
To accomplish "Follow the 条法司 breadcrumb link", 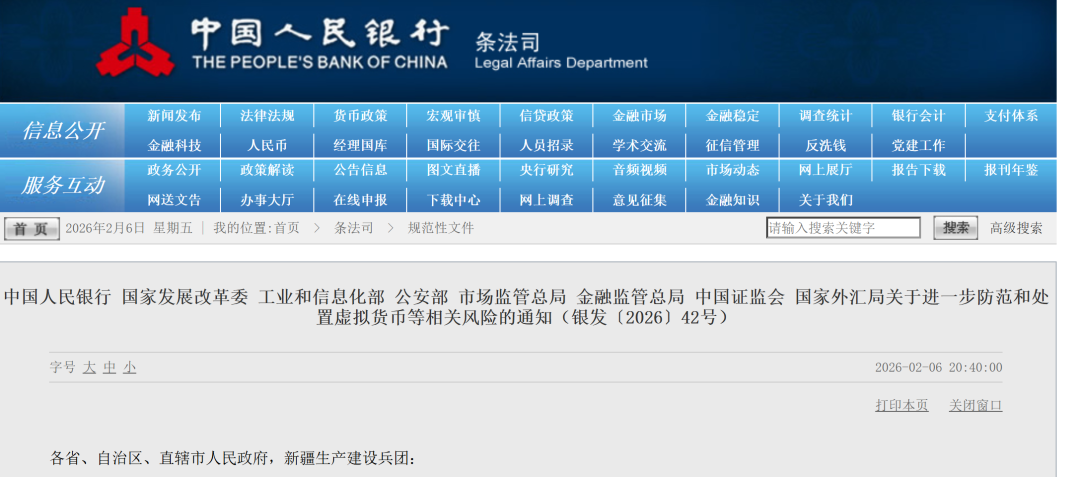I will click(x=354, y=229).
